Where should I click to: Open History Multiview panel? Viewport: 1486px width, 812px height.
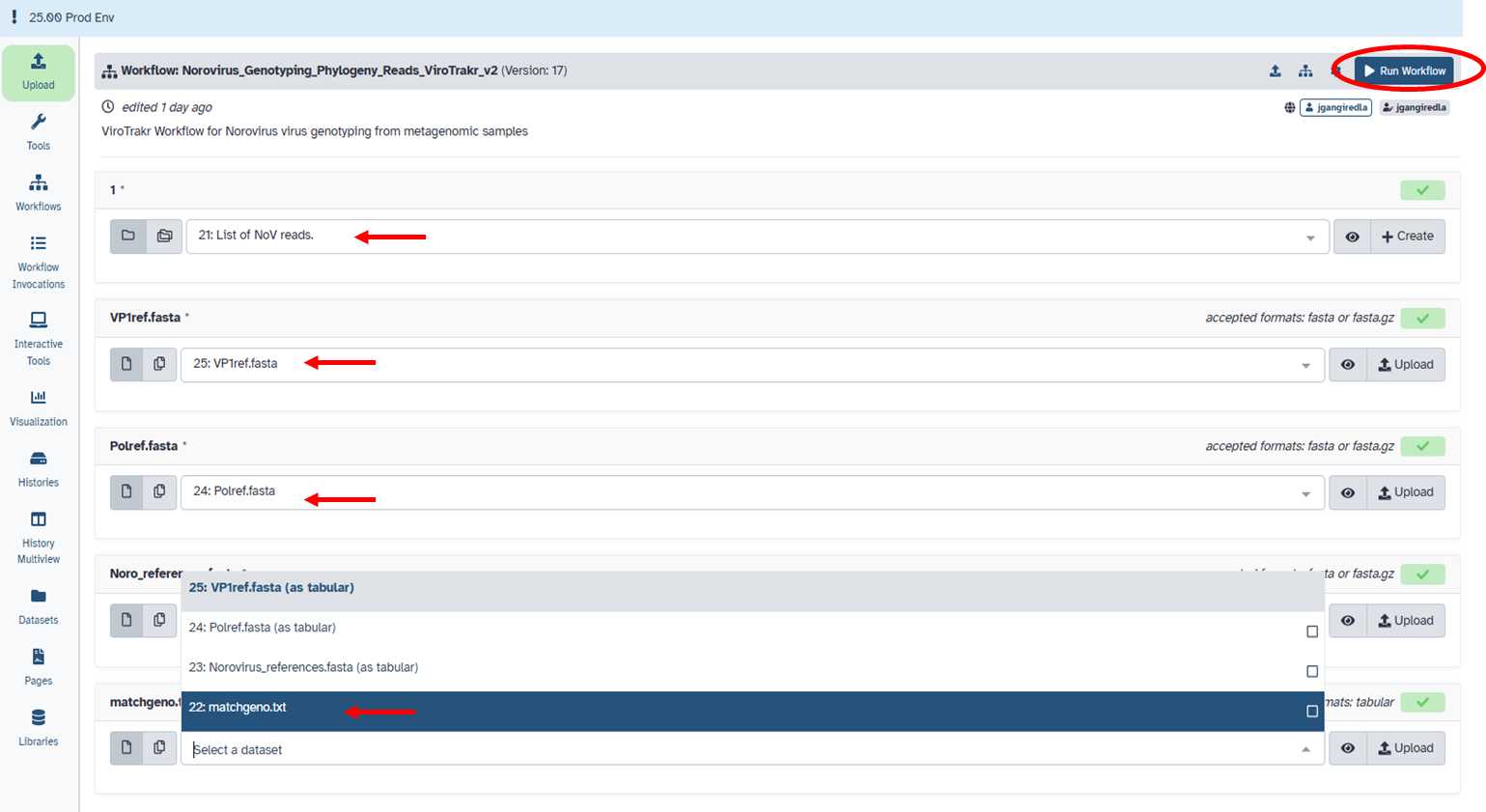[39, 538]
